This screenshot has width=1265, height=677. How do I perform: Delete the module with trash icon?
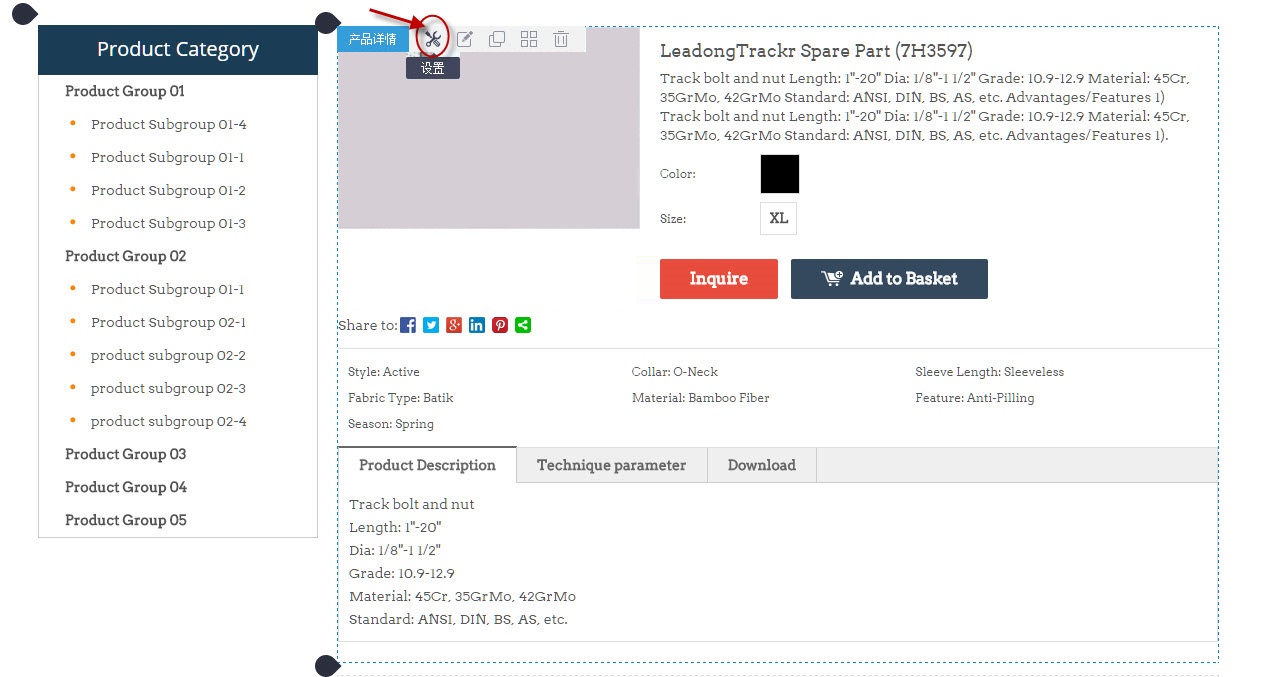tap(561, 39)
